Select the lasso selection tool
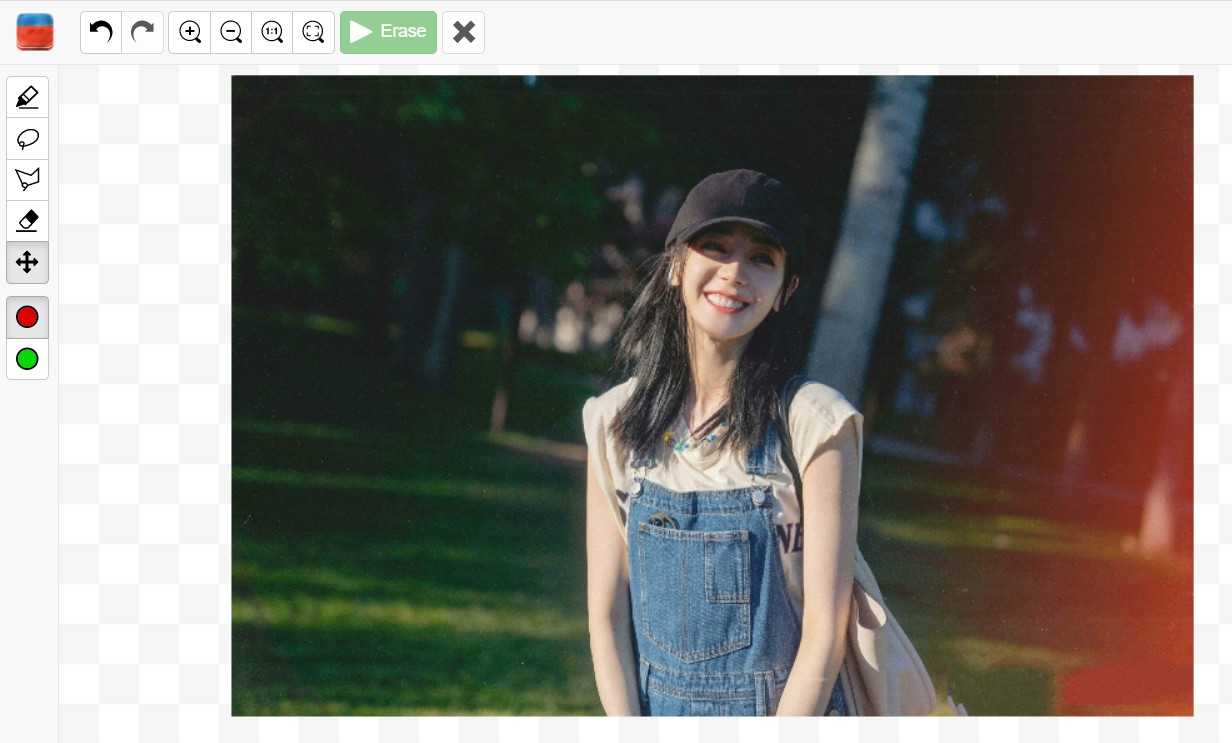 tap(27, 138)
